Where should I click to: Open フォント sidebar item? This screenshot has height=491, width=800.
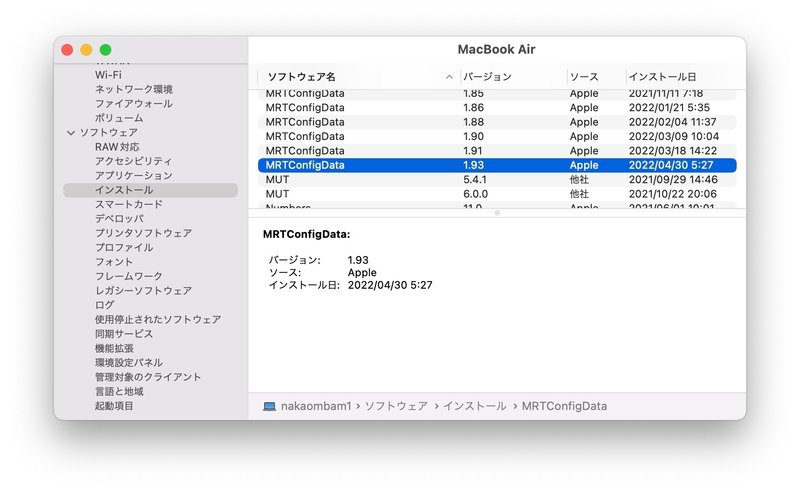(114, 262)
